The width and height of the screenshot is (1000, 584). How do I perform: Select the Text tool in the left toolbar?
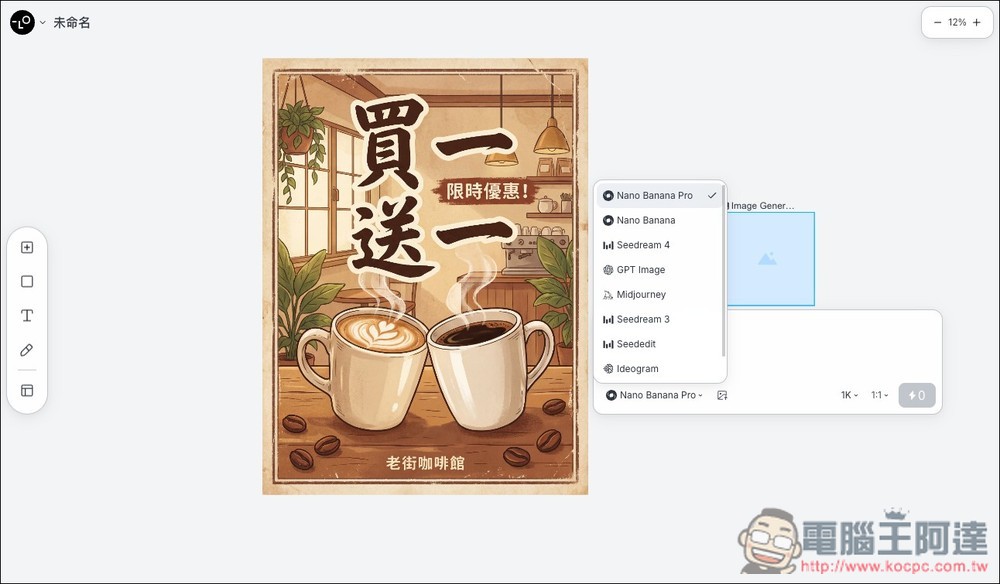(27, 315)
